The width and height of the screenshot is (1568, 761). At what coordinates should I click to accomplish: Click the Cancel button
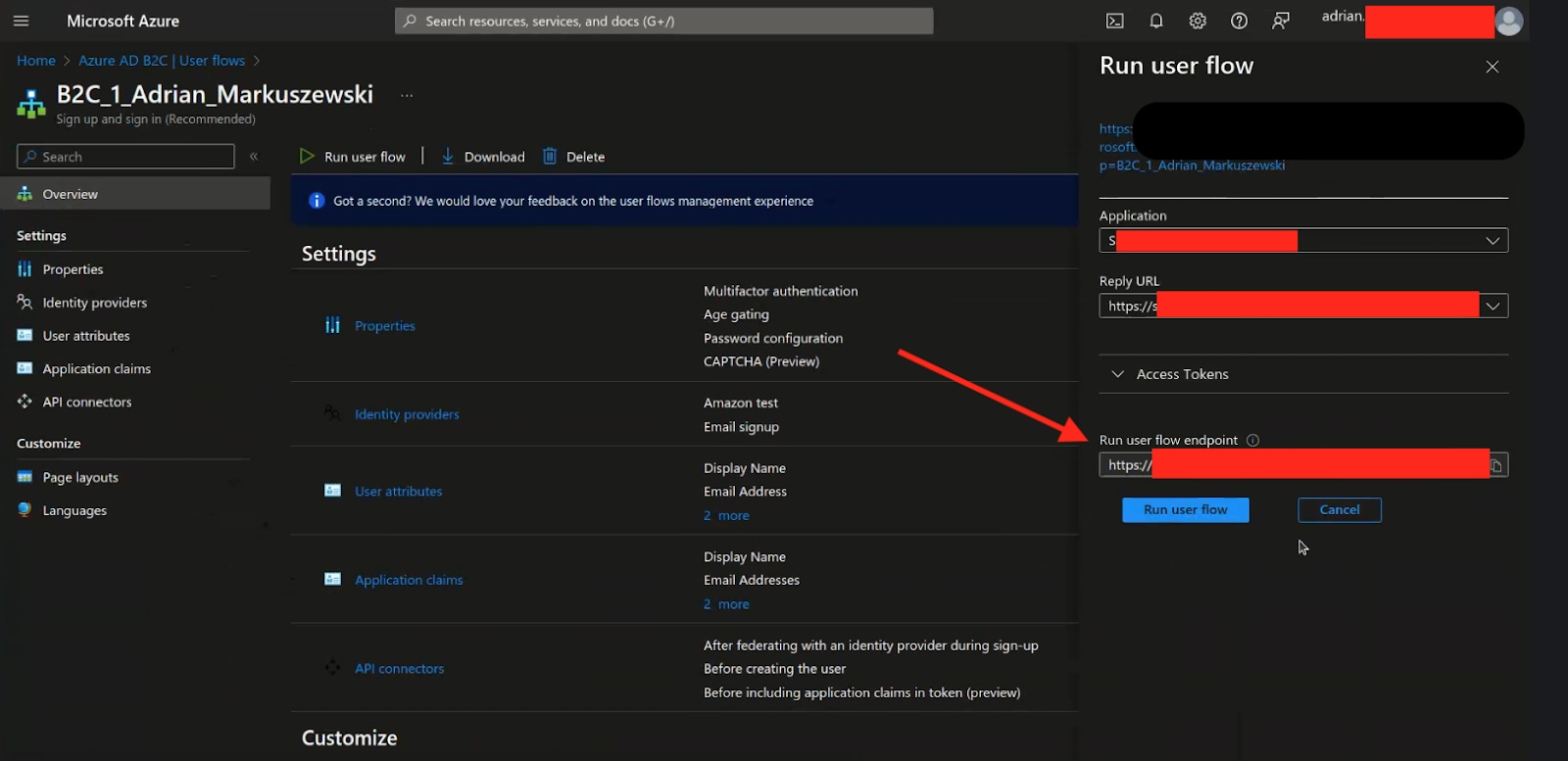point(1340,510)
